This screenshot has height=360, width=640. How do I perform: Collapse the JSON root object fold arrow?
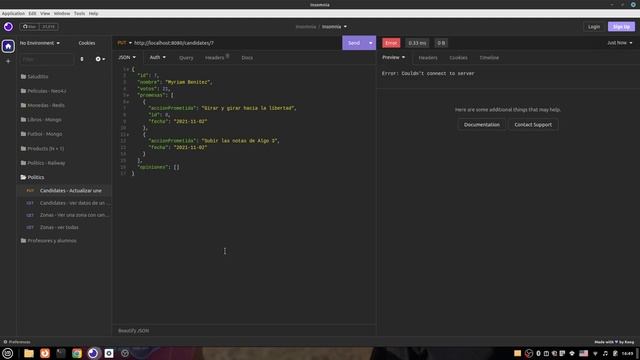[128, 69]
